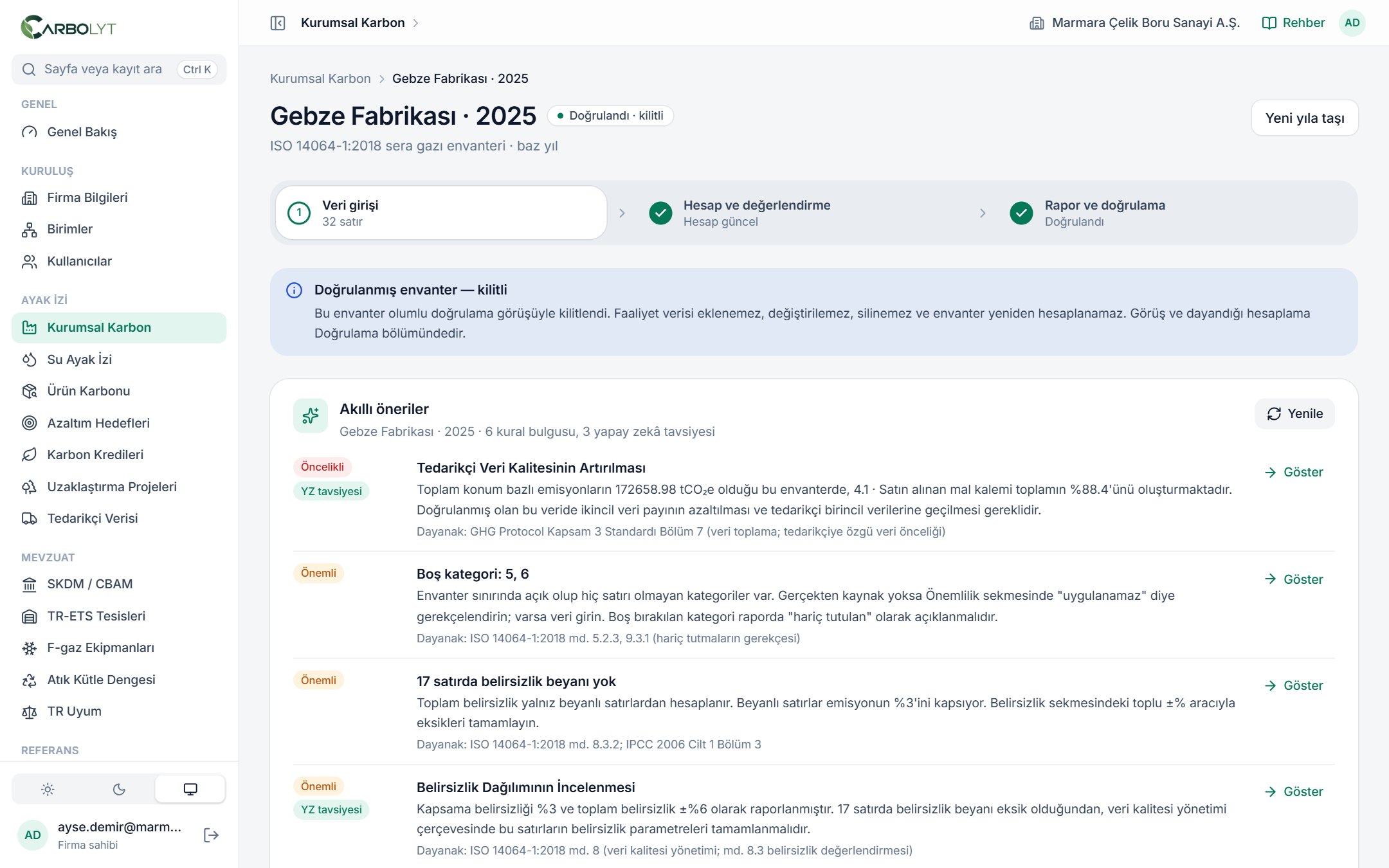Select the Veri girişi step
This screenshot has height=868, width=1389.
pyautogui.click(x=441, y=213)
